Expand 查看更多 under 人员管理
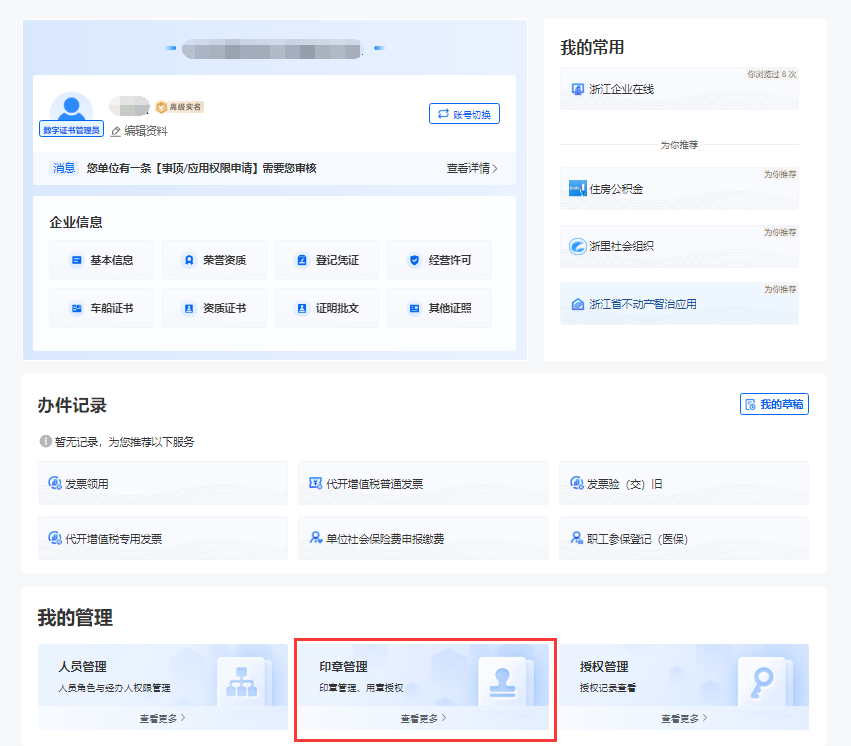The width and height of the screenshot is (851, 746). coord(162,718)
